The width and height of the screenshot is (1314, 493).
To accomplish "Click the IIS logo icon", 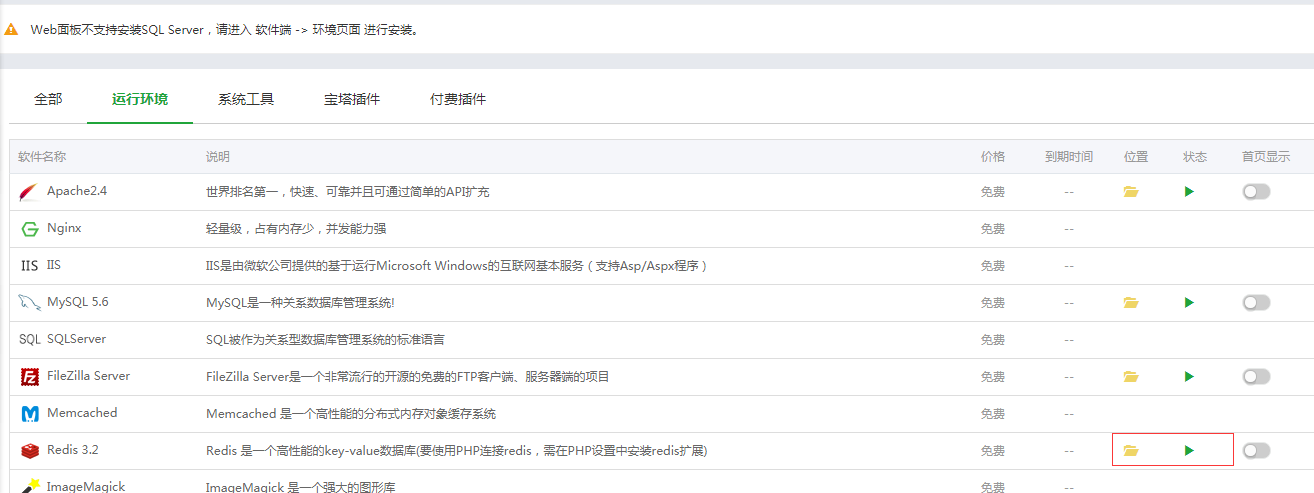I will [x=30, y=266].
